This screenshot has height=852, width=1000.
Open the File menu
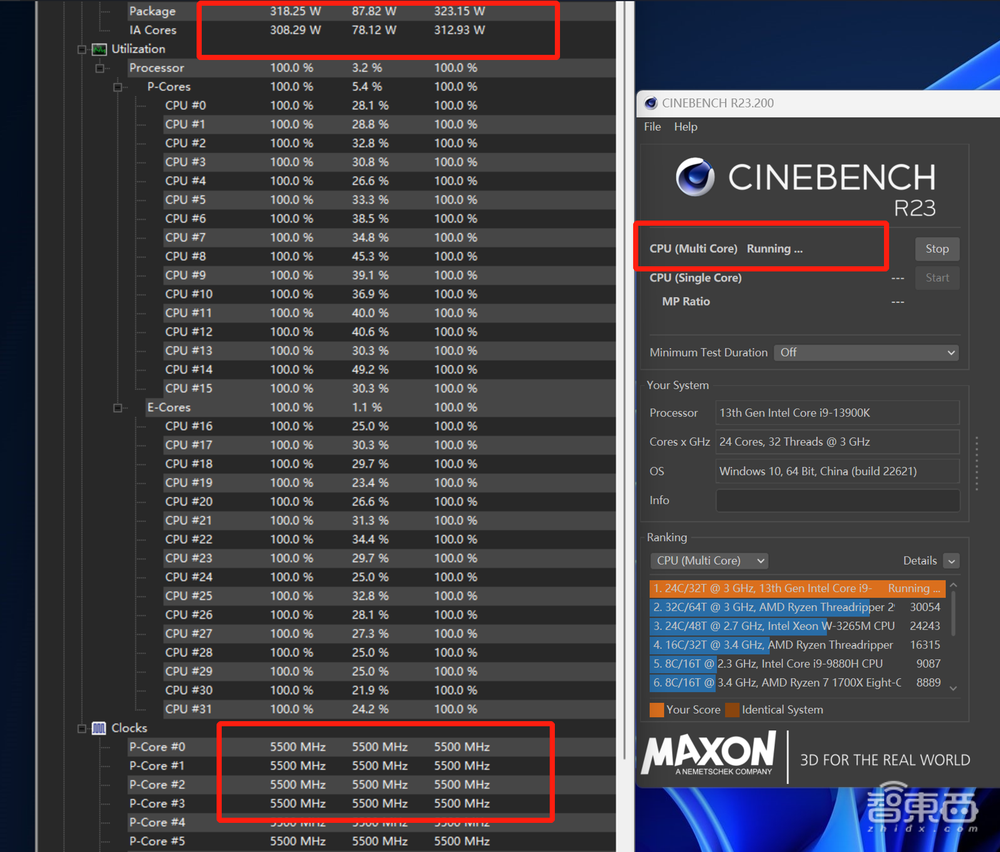tap(652, 127)
